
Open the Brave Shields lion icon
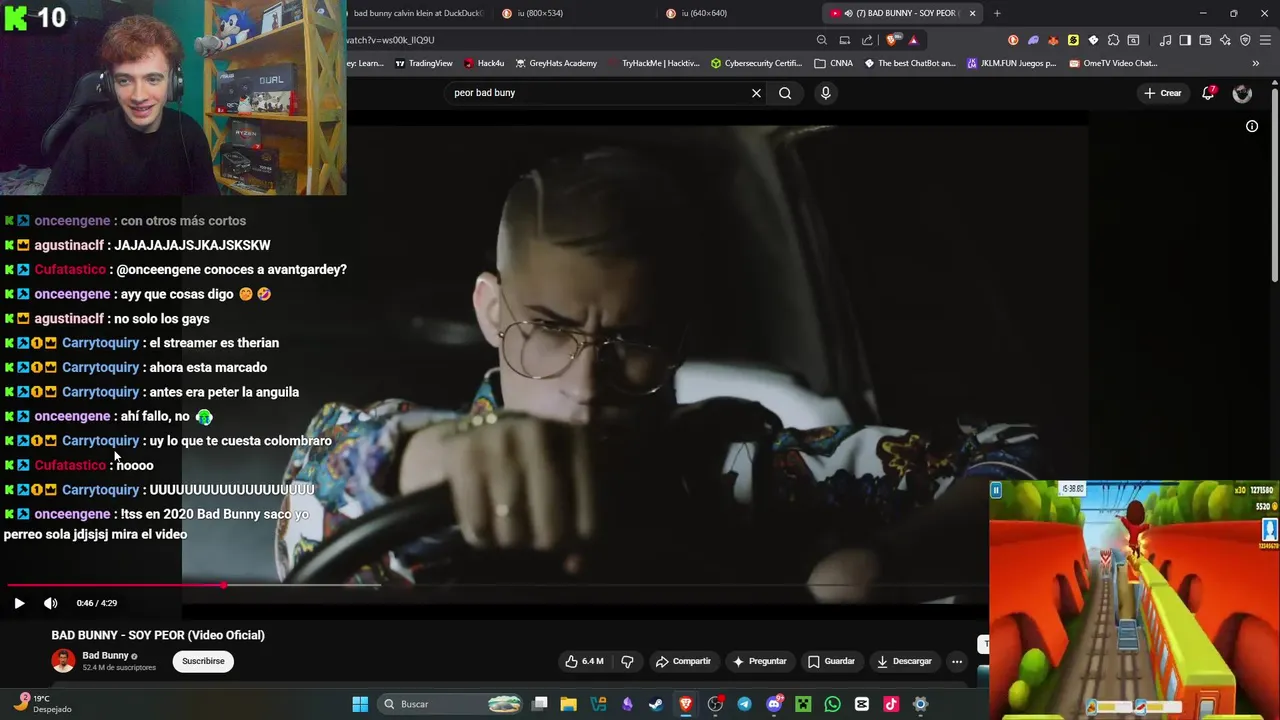[x=893, y=40]
